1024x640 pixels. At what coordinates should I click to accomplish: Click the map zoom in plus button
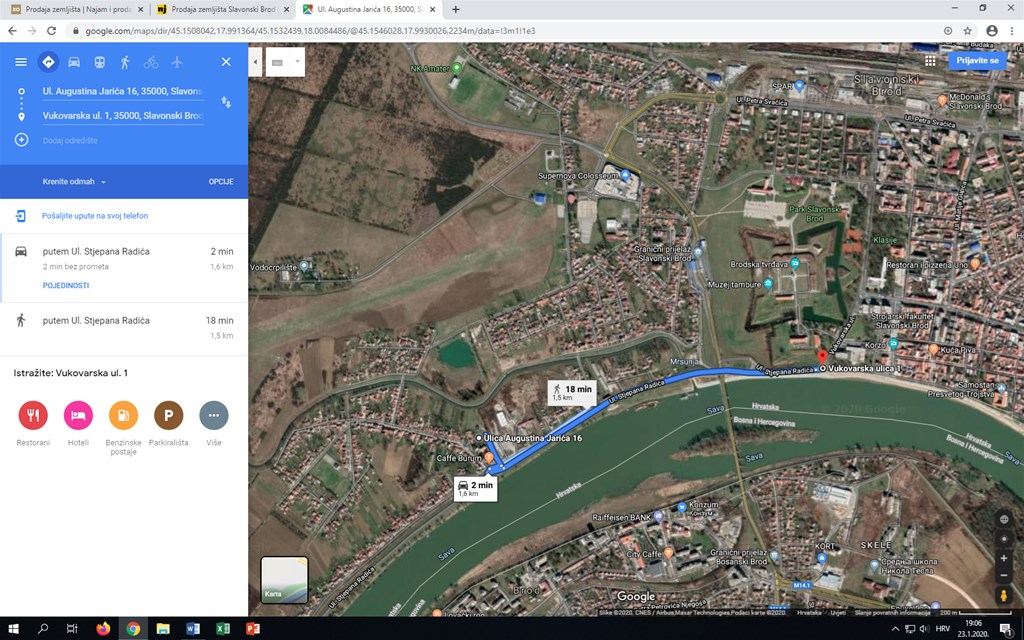pyautogui.click(x=1004, y=558)
